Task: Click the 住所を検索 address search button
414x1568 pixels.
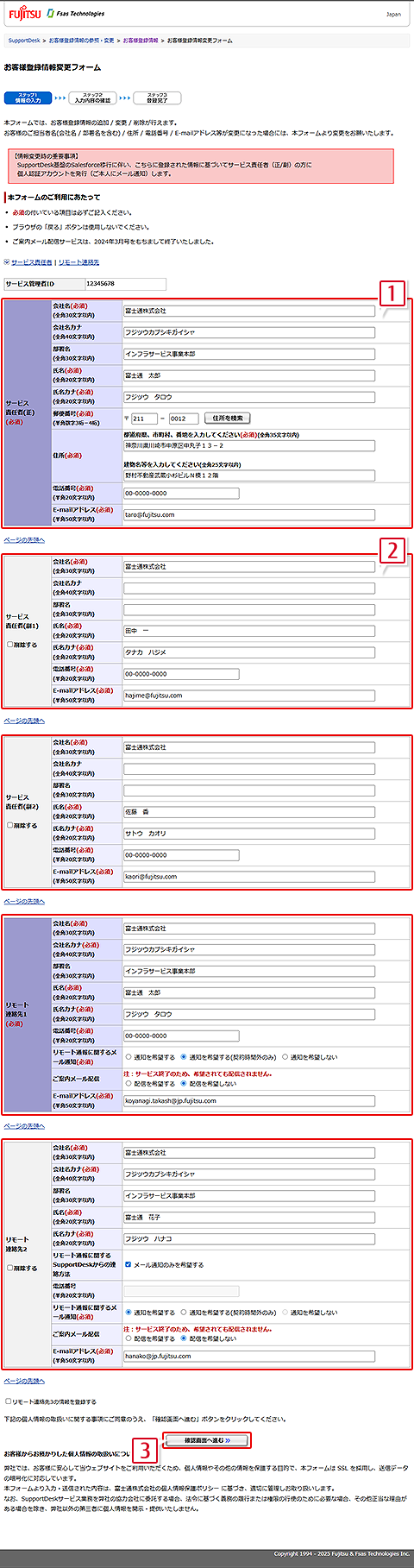Action: [x=229, y=419]
